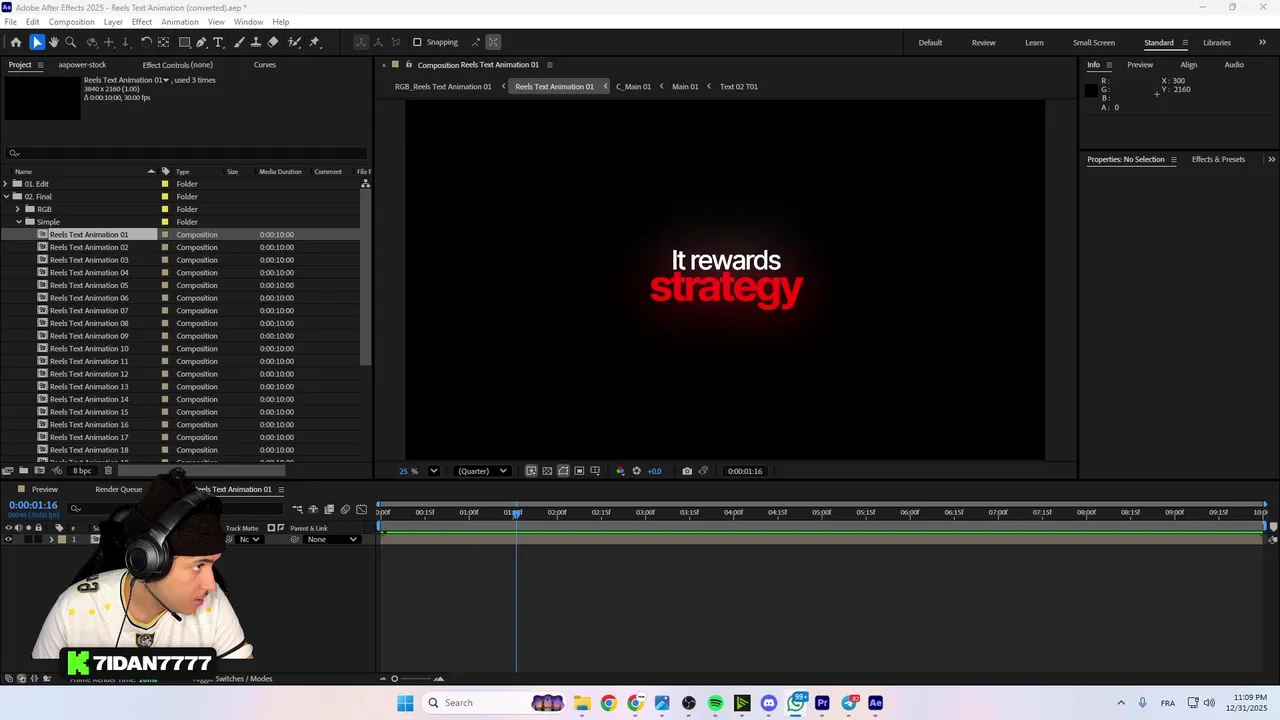Open the Effects & Presets panel
This screenshot has height=720, width=1280.
click(x=1218, y=159)
